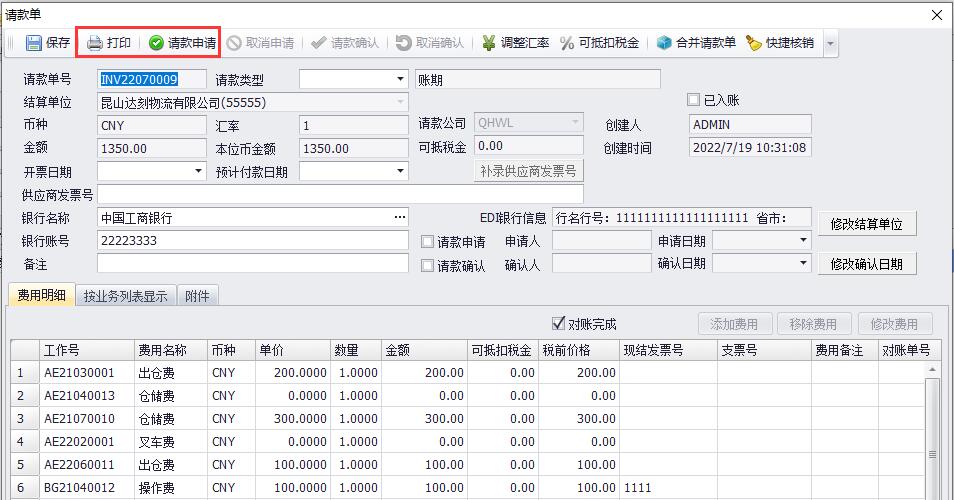The width and height of the screenshot is (954, 500).
Task: Open the 预计付款日期 date dropdown
Action: [x=400, y=171]
